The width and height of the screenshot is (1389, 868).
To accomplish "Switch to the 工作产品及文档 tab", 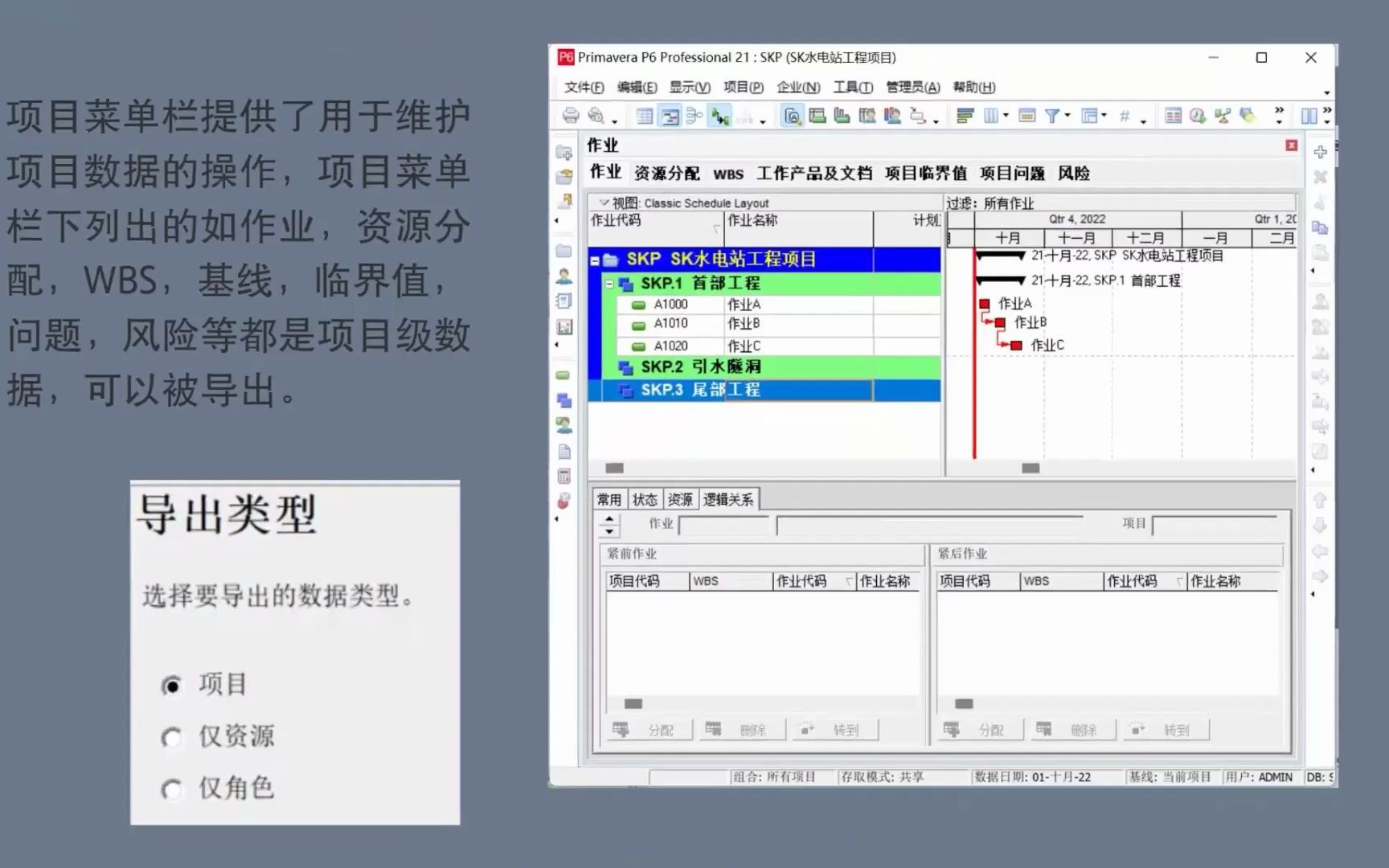I will [x=814, y=174].
